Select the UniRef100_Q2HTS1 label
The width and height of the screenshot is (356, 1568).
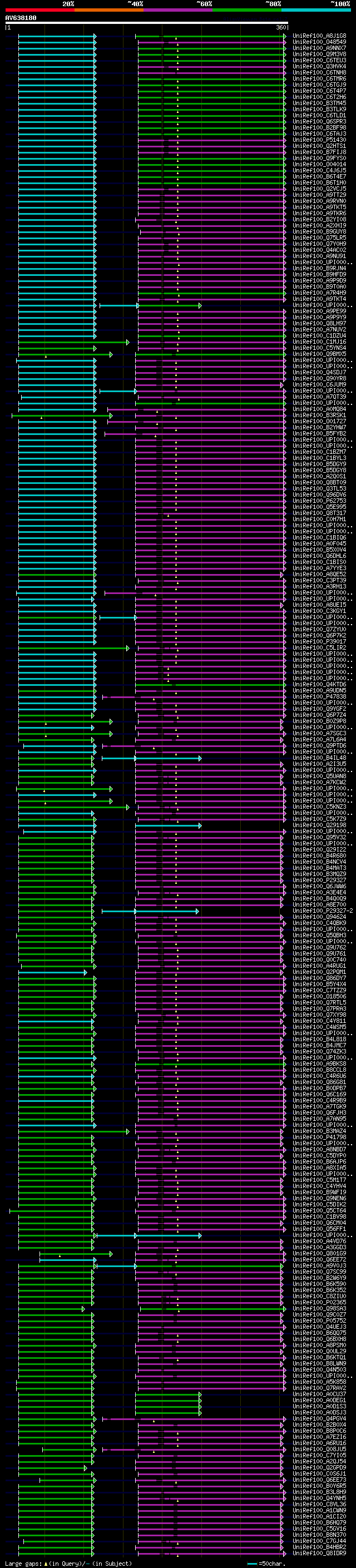(319, 146)
